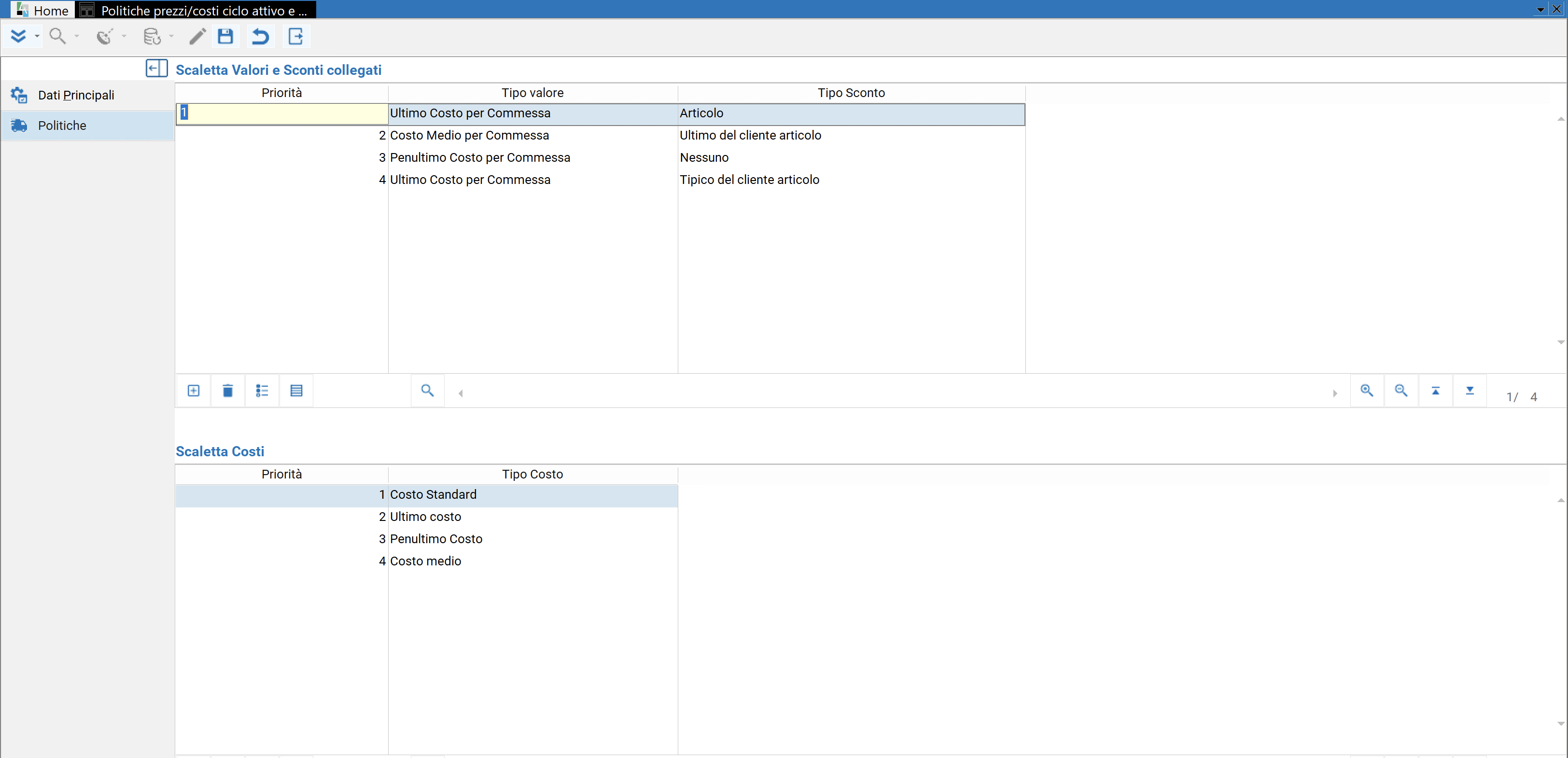Screen dimensions: 1568x758
Task: Open the Politiche section in sidebar
Action: point(88,126)
